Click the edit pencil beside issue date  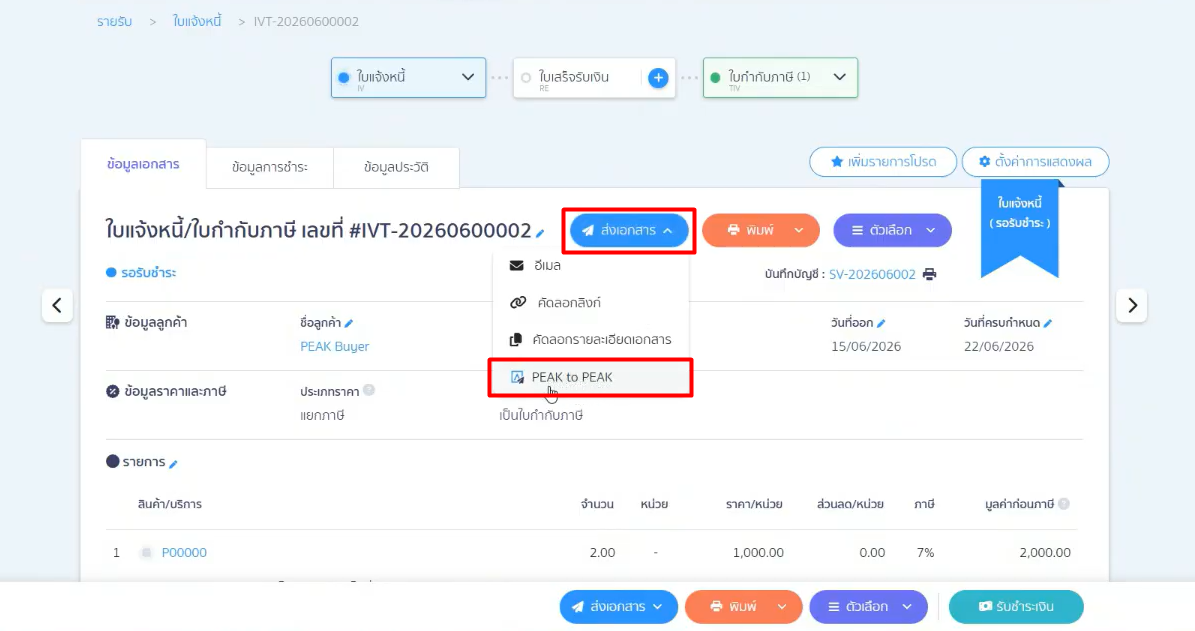click(881, 323)
